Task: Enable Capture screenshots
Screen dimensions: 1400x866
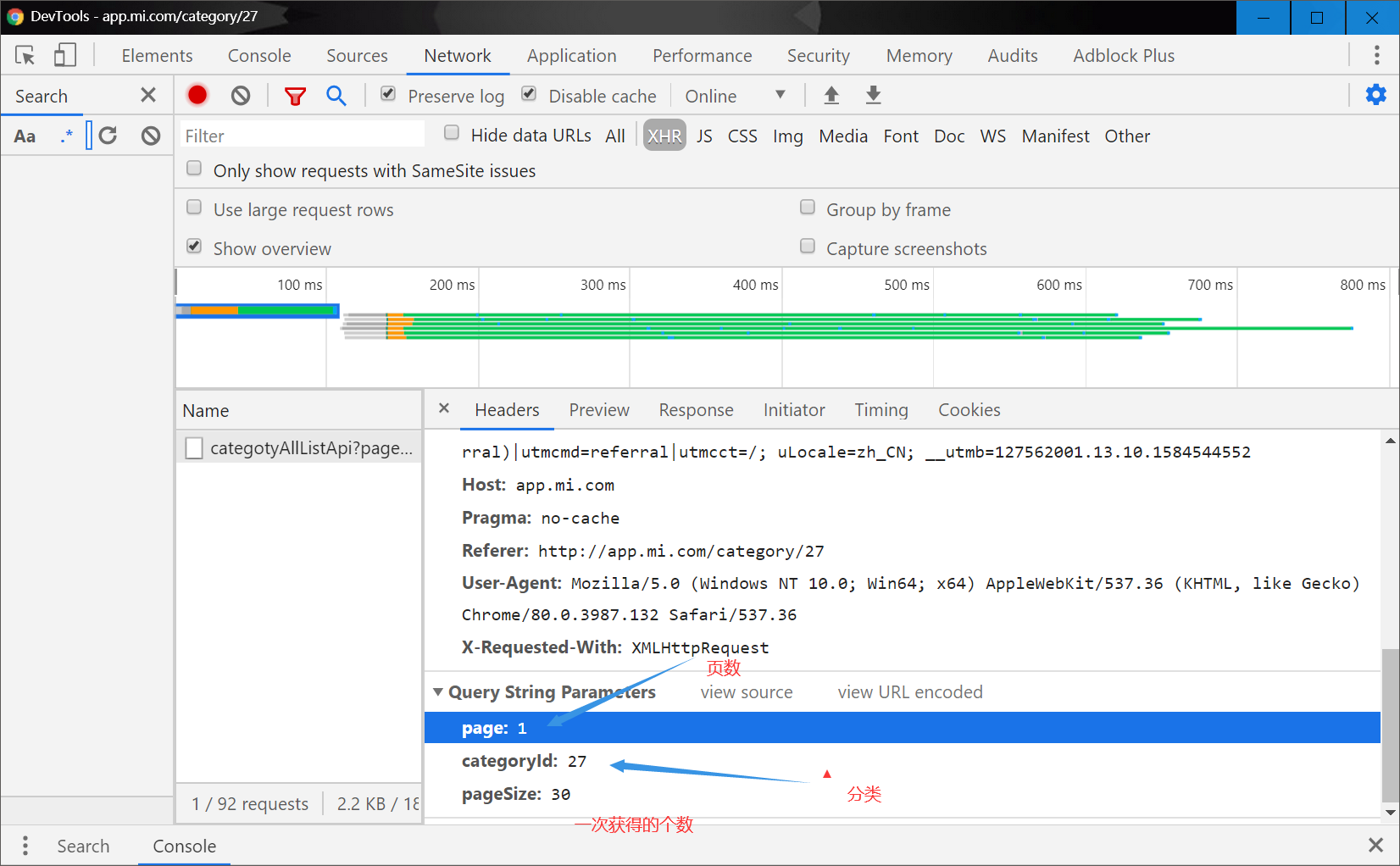Action: 808,247
